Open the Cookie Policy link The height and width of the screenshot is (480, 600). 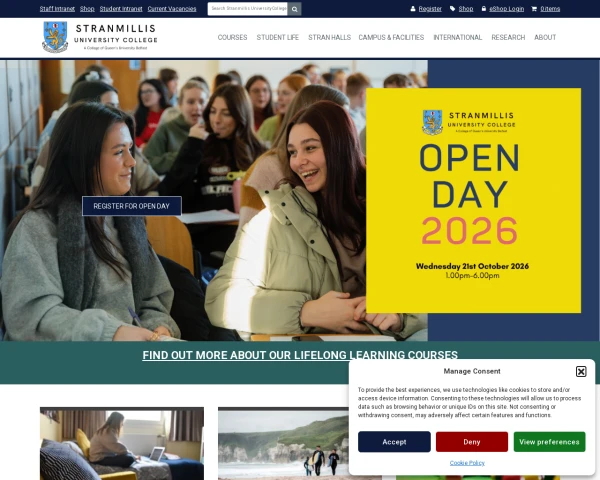467,463
